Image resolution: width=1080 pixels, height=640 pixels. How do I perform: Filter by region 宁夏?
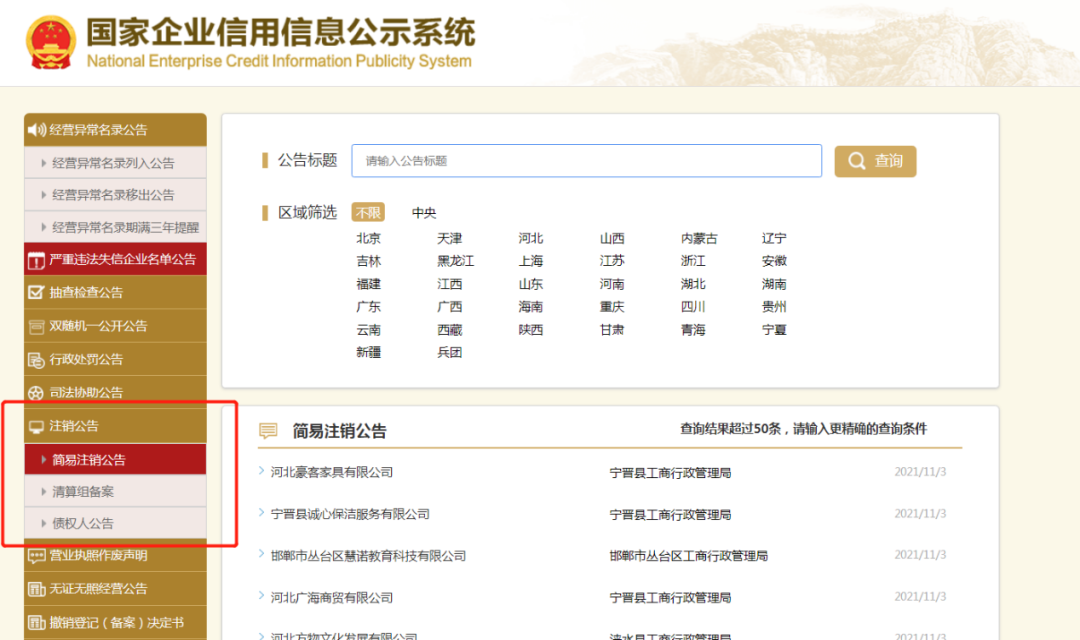coord(774,329)
